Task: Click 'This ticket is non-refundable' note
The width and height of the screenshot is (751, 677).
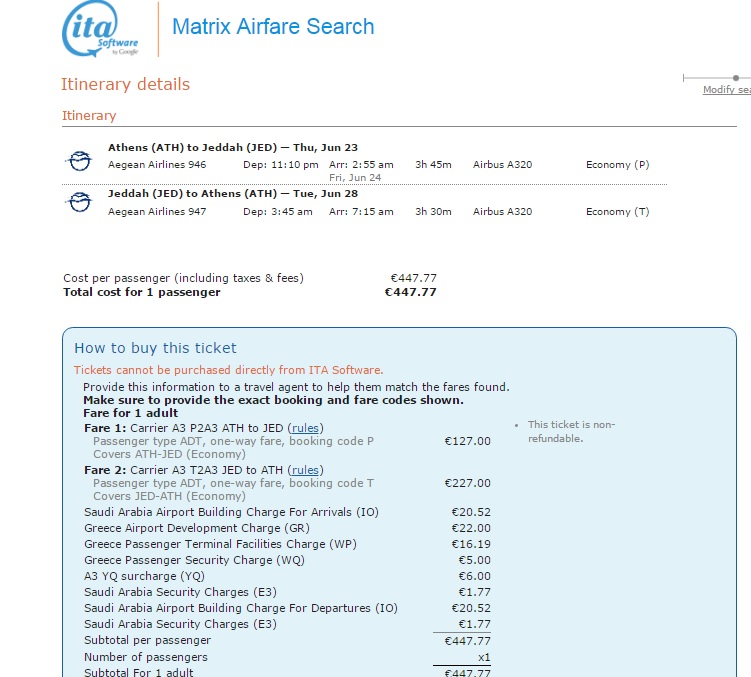Action: coord(571,432)
